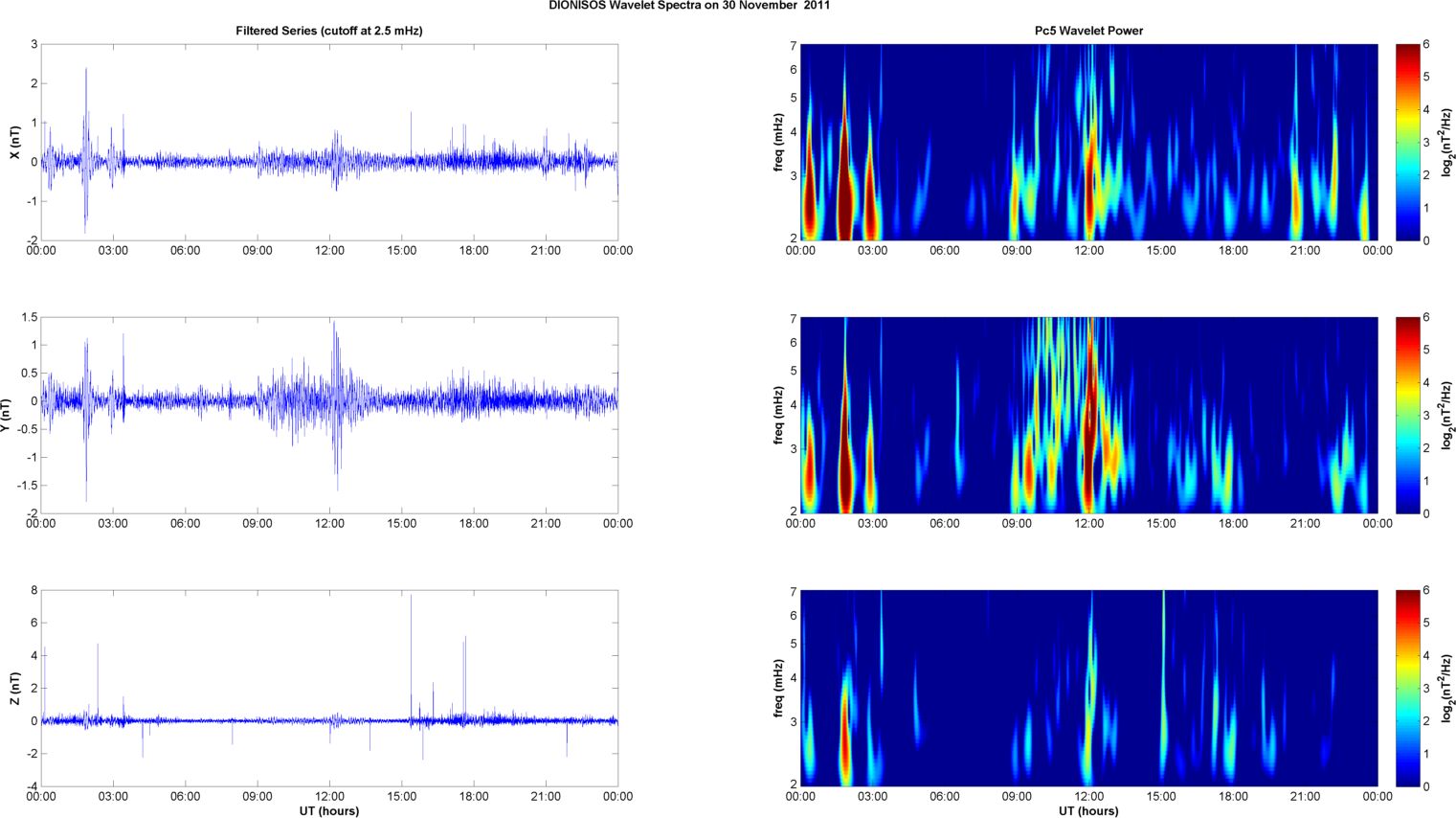
Task: Click the "1.5" tick on the Y (nT) axis
Action: 29,317
